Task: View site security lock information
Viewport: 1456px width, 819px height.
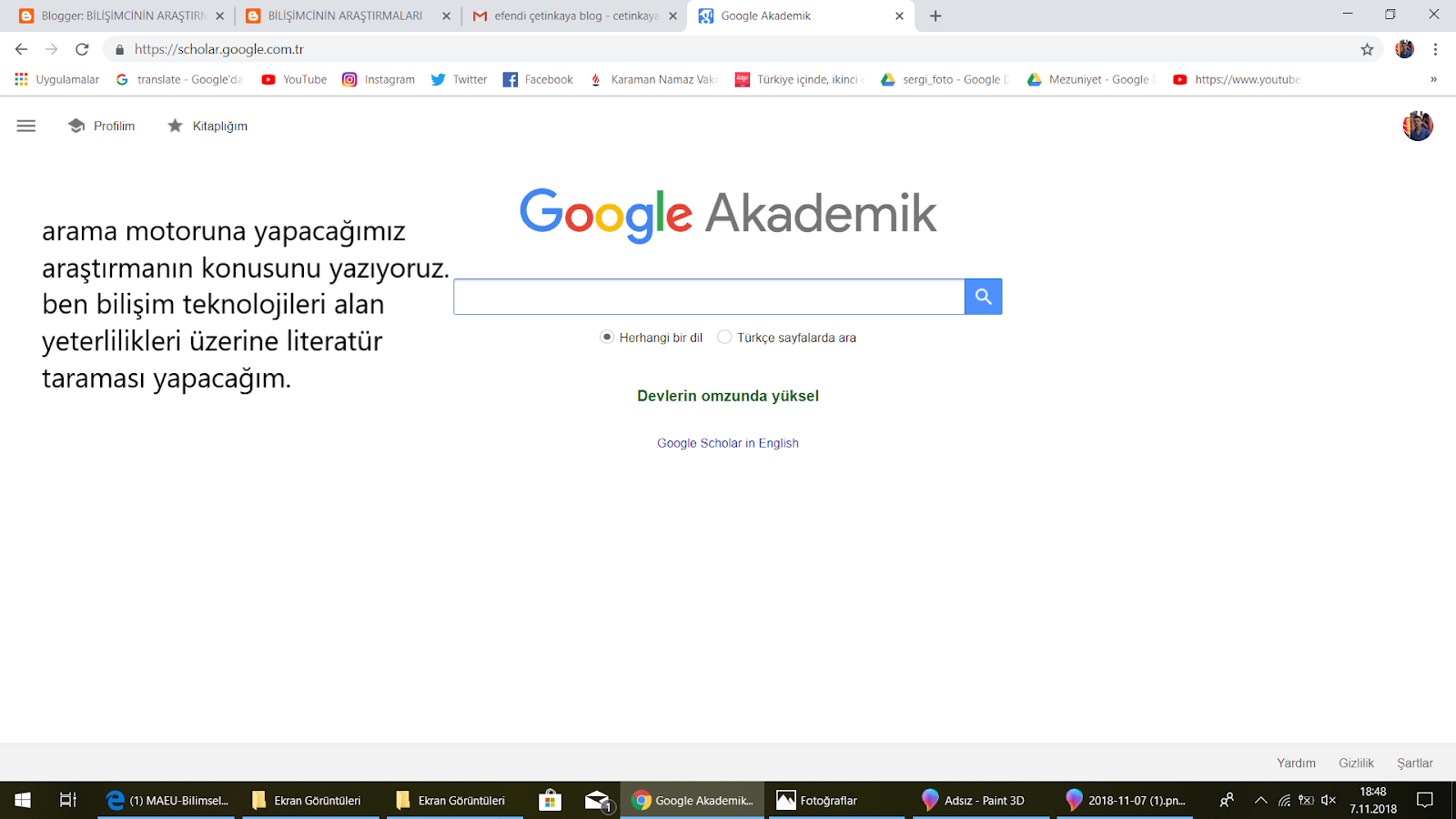Action: (119, 49)
